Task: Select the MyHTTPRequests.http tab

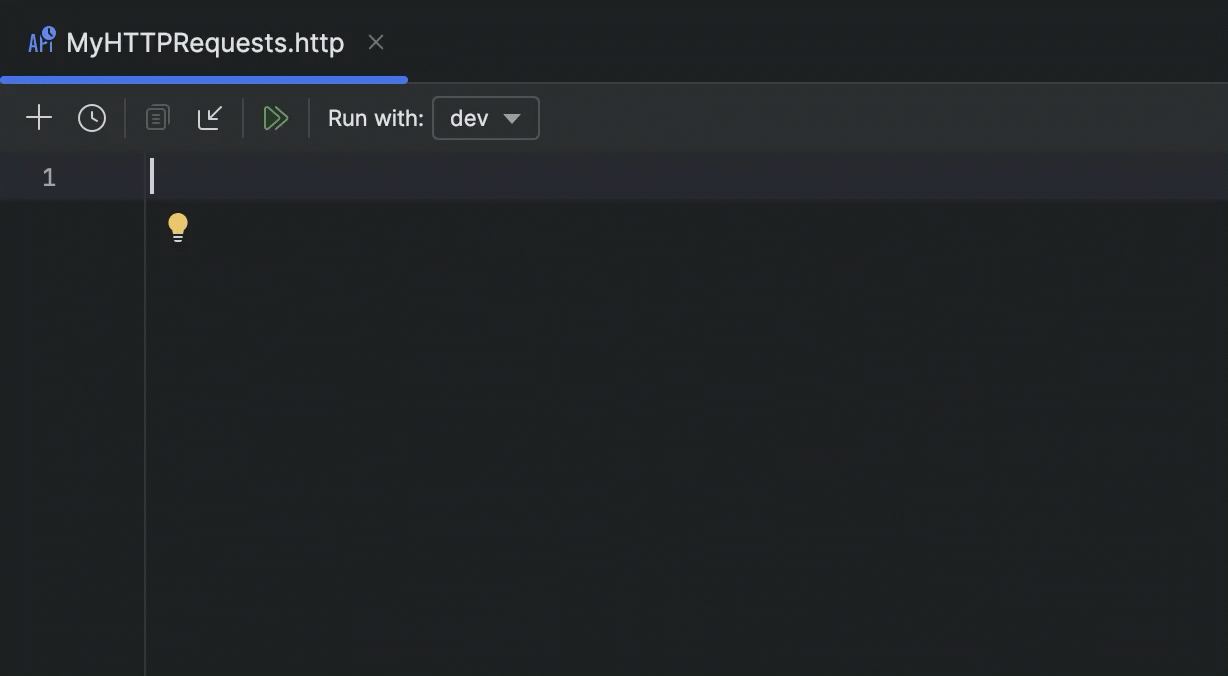Action: pos(204,42)
